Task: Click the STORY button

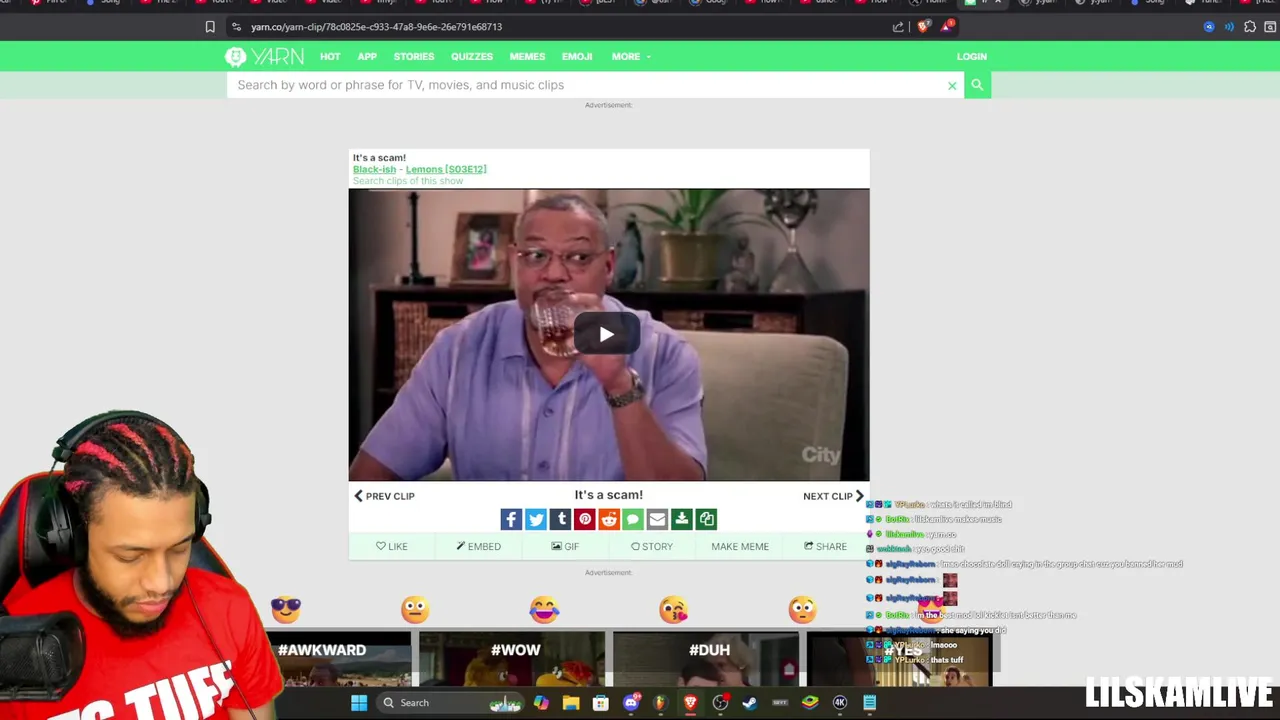Action: pyautogui.click(x=652, y=546)
